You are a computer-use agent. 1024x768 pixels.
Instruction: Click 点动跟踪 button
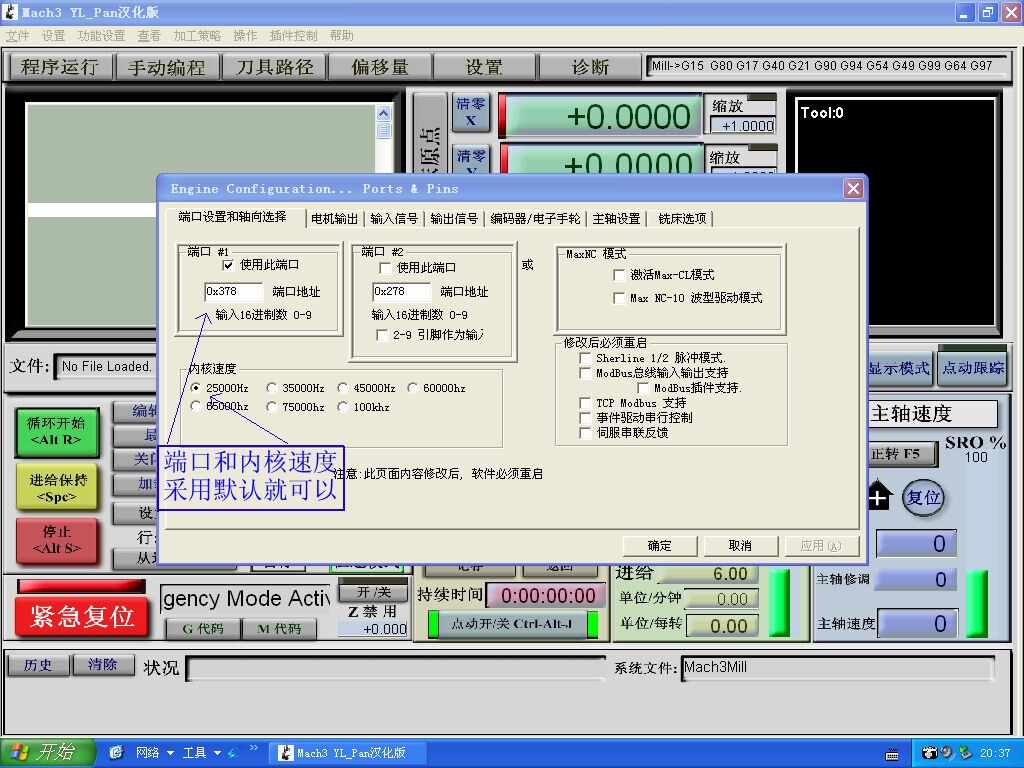pyautogui.click(x=972, y=368)
